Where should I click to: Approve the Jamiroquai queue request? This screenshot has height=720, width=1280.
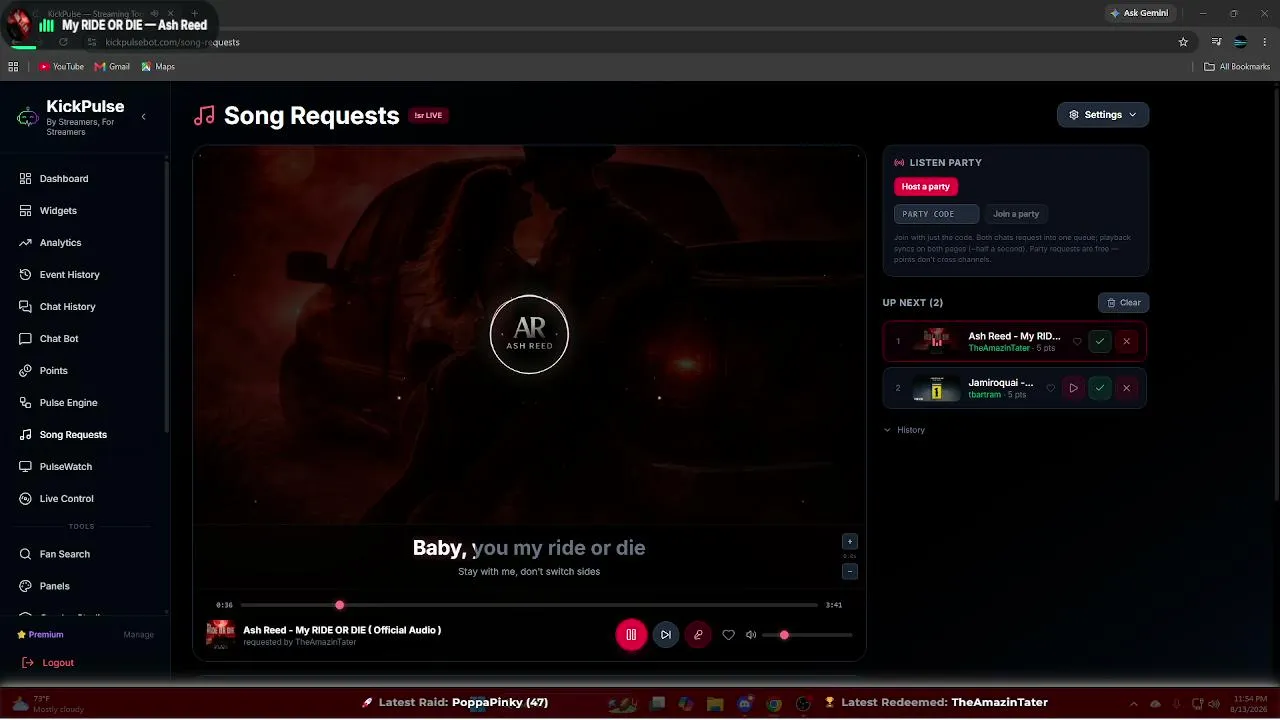pyautogui.click(x=1100, y=388)
